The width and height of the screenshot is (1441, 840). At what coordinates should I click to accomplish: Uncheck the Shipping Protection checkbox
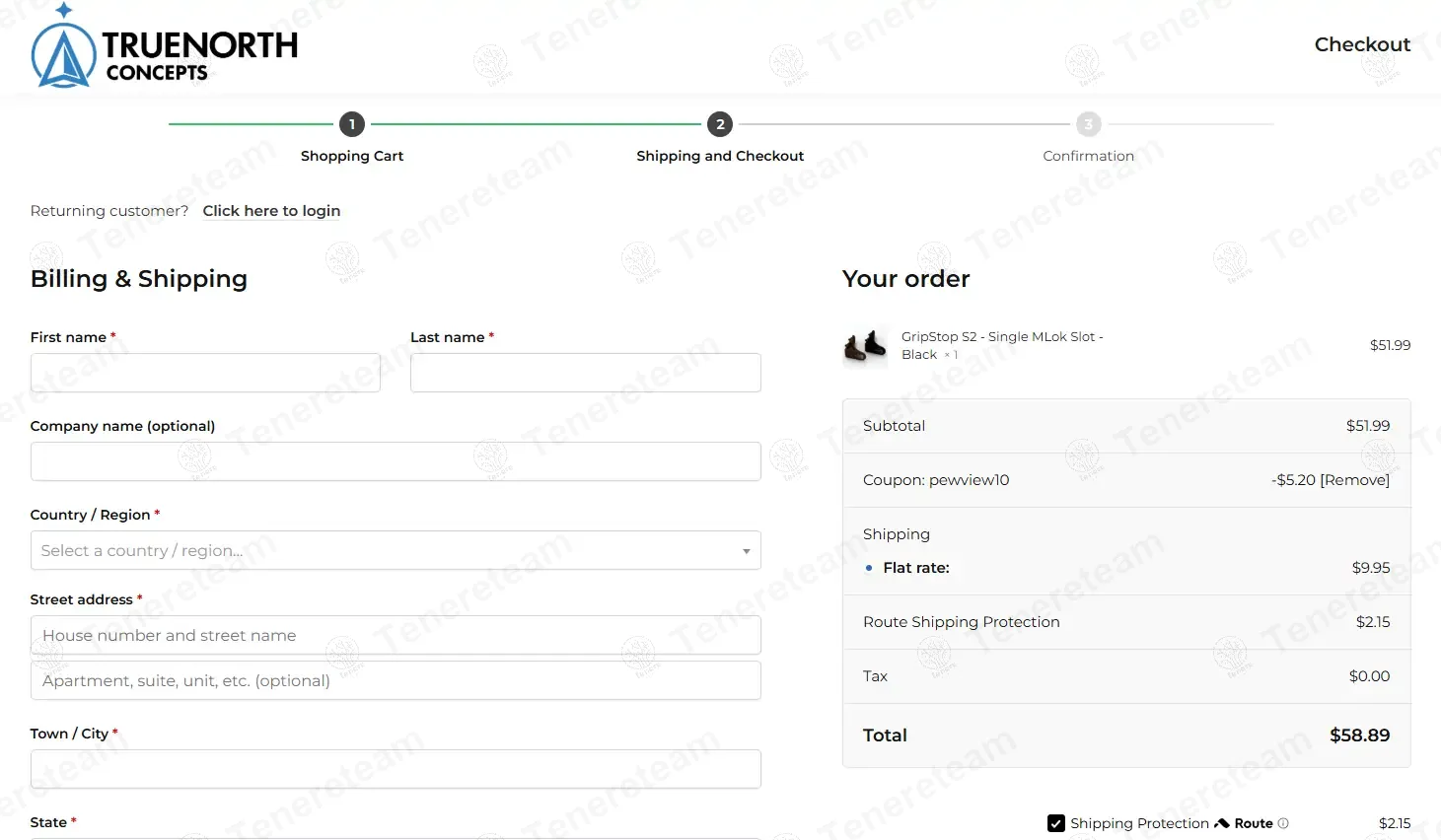tap(1056, 823)
